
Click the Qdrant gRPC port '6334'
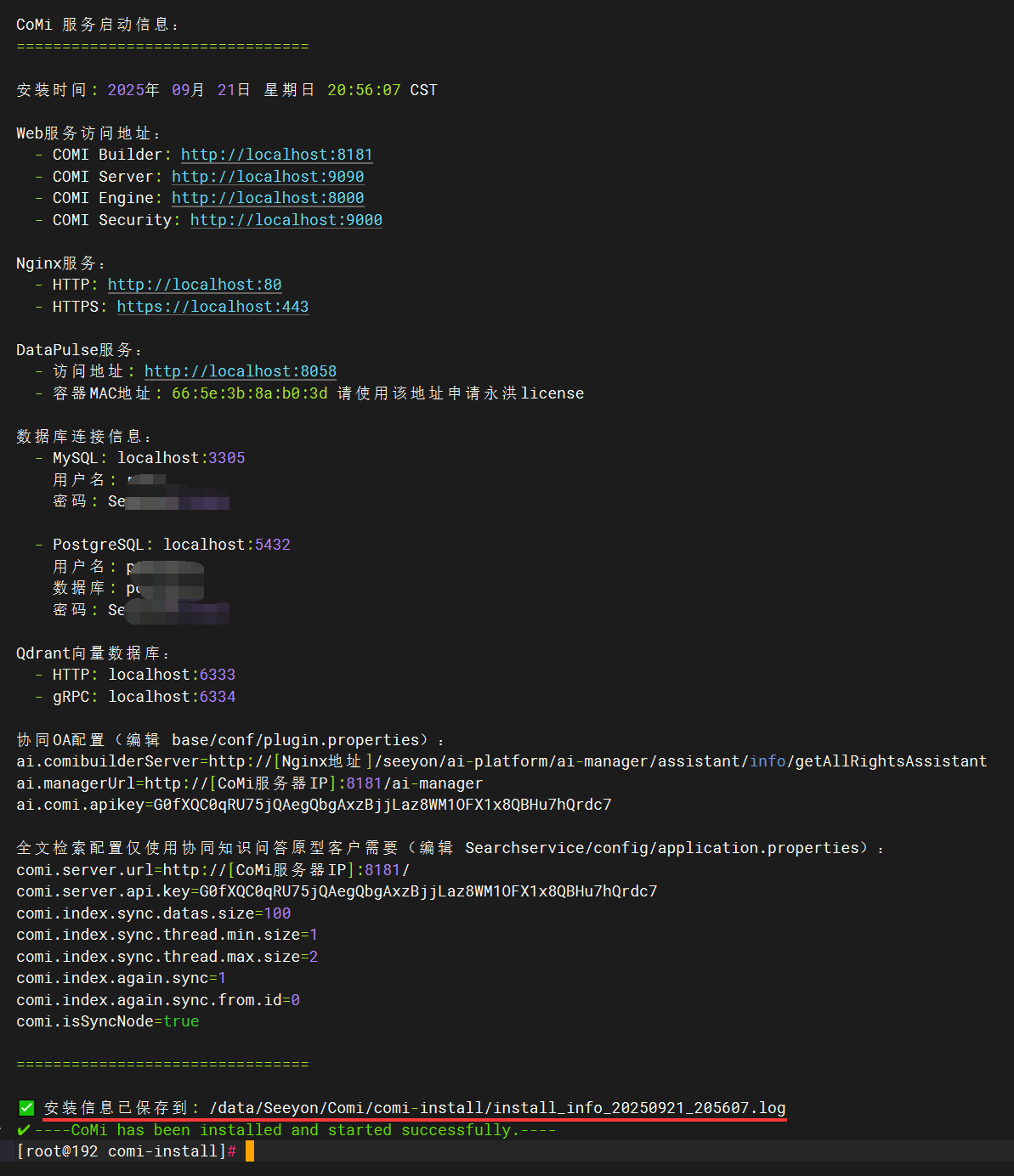(218, 697)
